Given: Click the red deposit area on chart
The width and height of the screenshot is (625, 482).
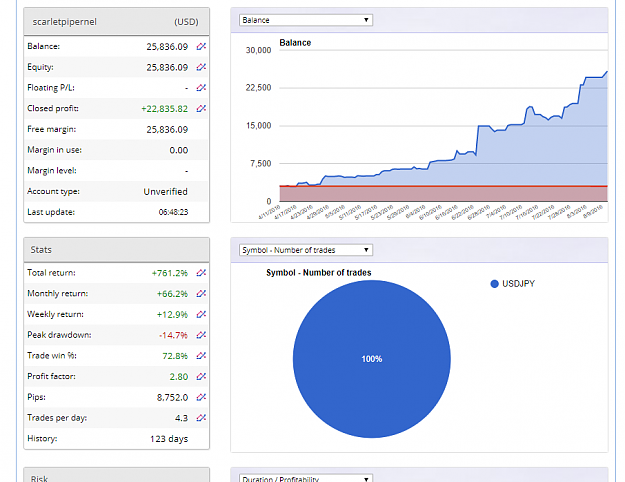Looking at the screenshot, I should [x=443, y=194].
